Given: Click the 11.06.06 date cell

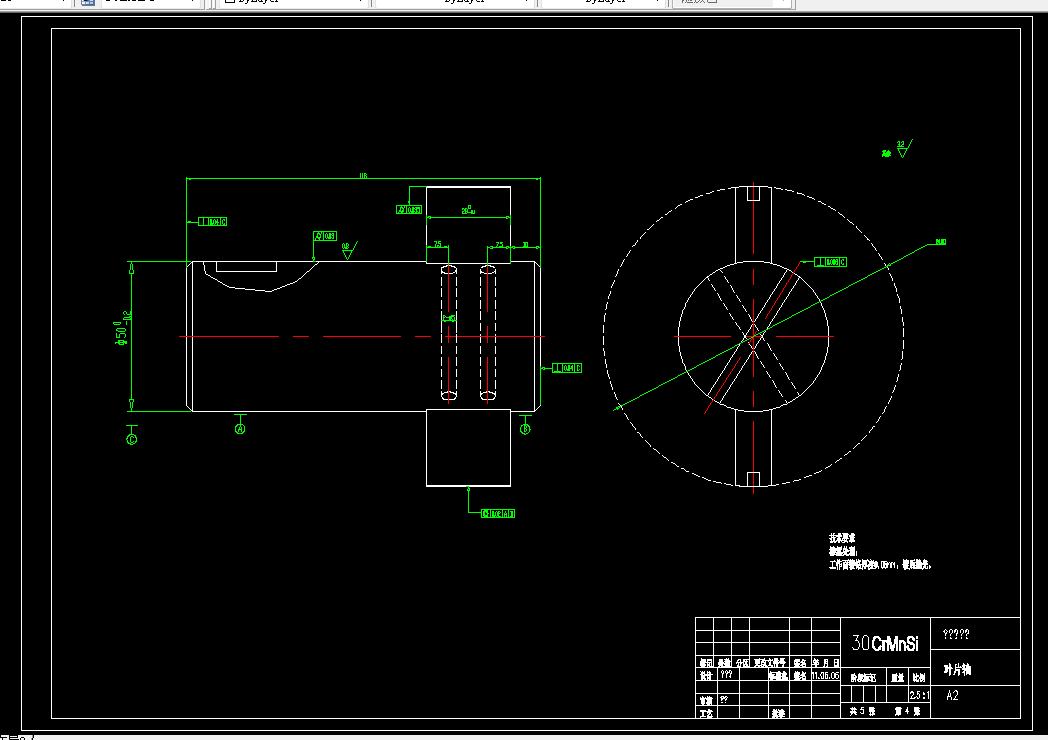Looking at the screenshot, I should (x=825, y=676).
